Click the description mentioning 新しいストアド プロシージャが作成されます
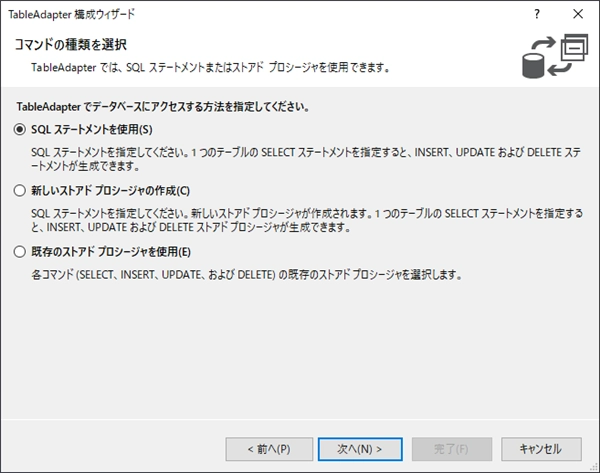Screen dimensions: 600x473 [x=307, y=220]
